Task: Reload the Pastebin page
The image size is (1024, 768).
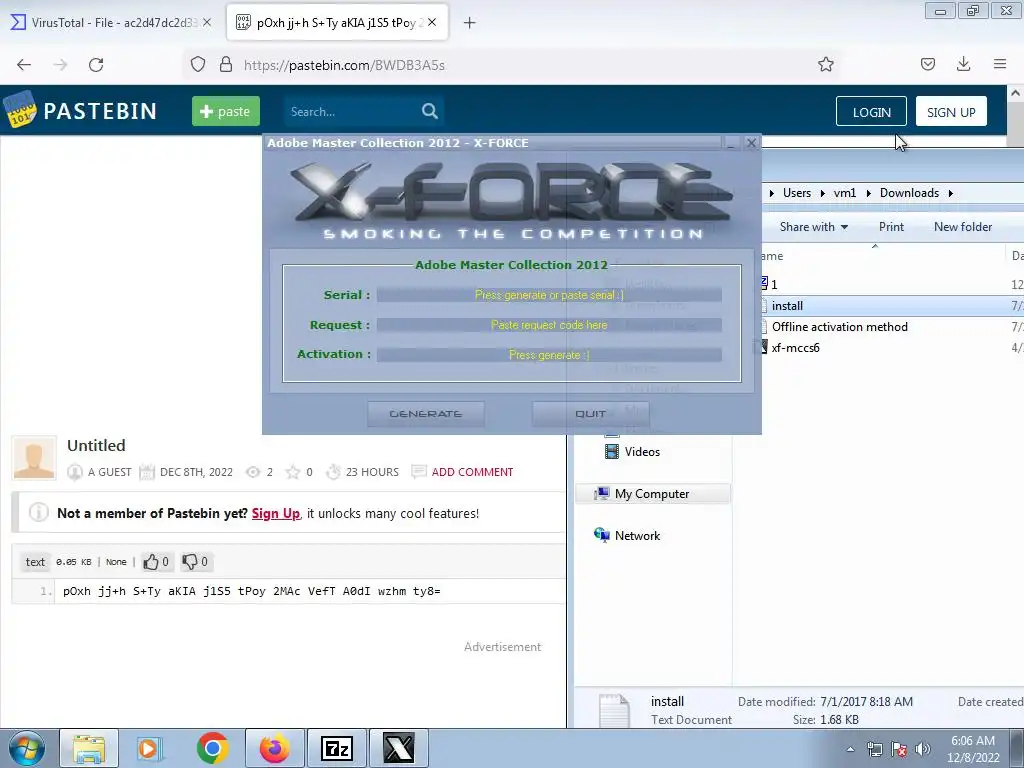Action: 96,65
